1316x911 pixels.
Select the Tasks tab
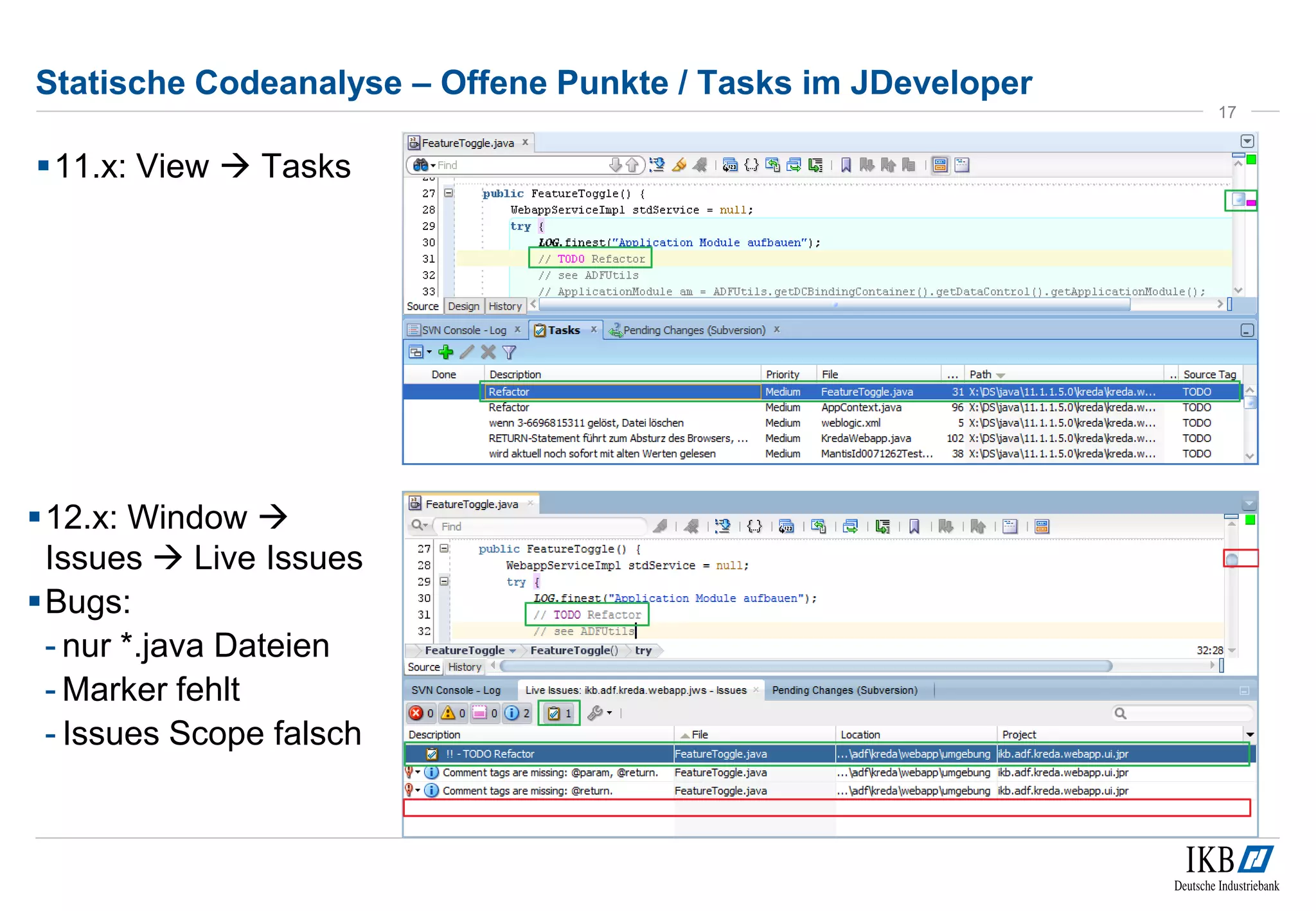[564, 330]
